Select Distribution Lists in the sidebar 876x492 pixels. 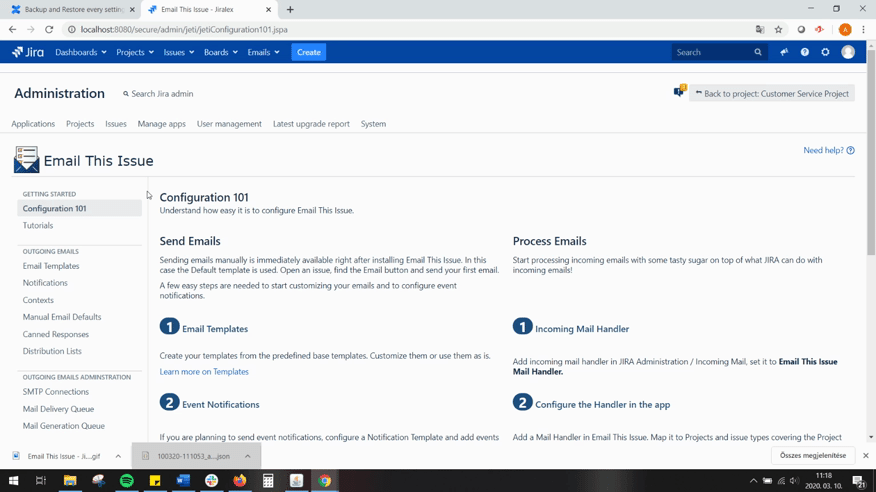[x=52, y=351]
